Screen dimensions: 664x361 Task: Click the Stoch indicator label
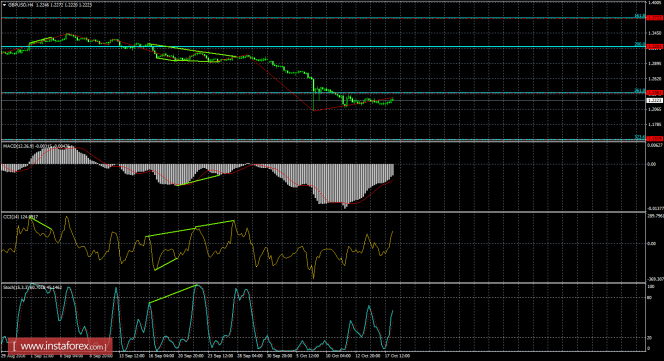[x=8, y=287]
